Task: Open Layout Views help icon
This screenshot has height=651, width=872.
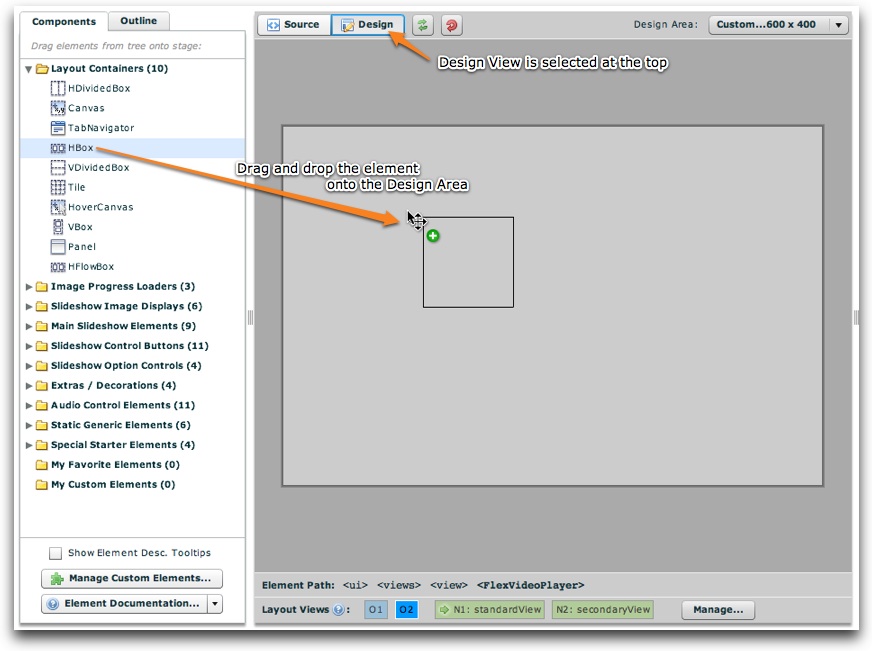Action: (338, 610)
